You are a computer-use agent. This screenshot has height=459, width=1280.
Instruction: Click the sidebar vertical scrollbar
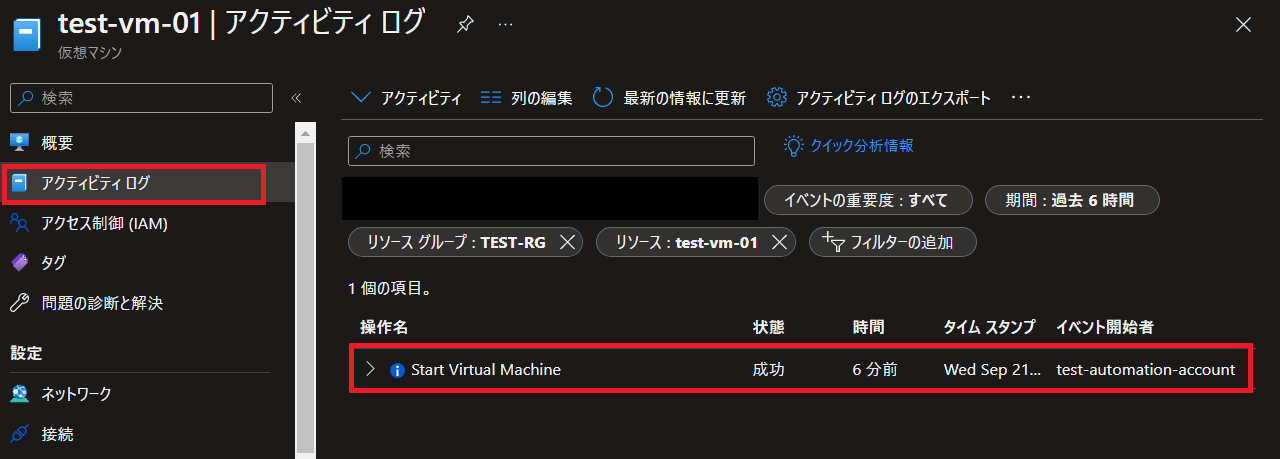305,290
